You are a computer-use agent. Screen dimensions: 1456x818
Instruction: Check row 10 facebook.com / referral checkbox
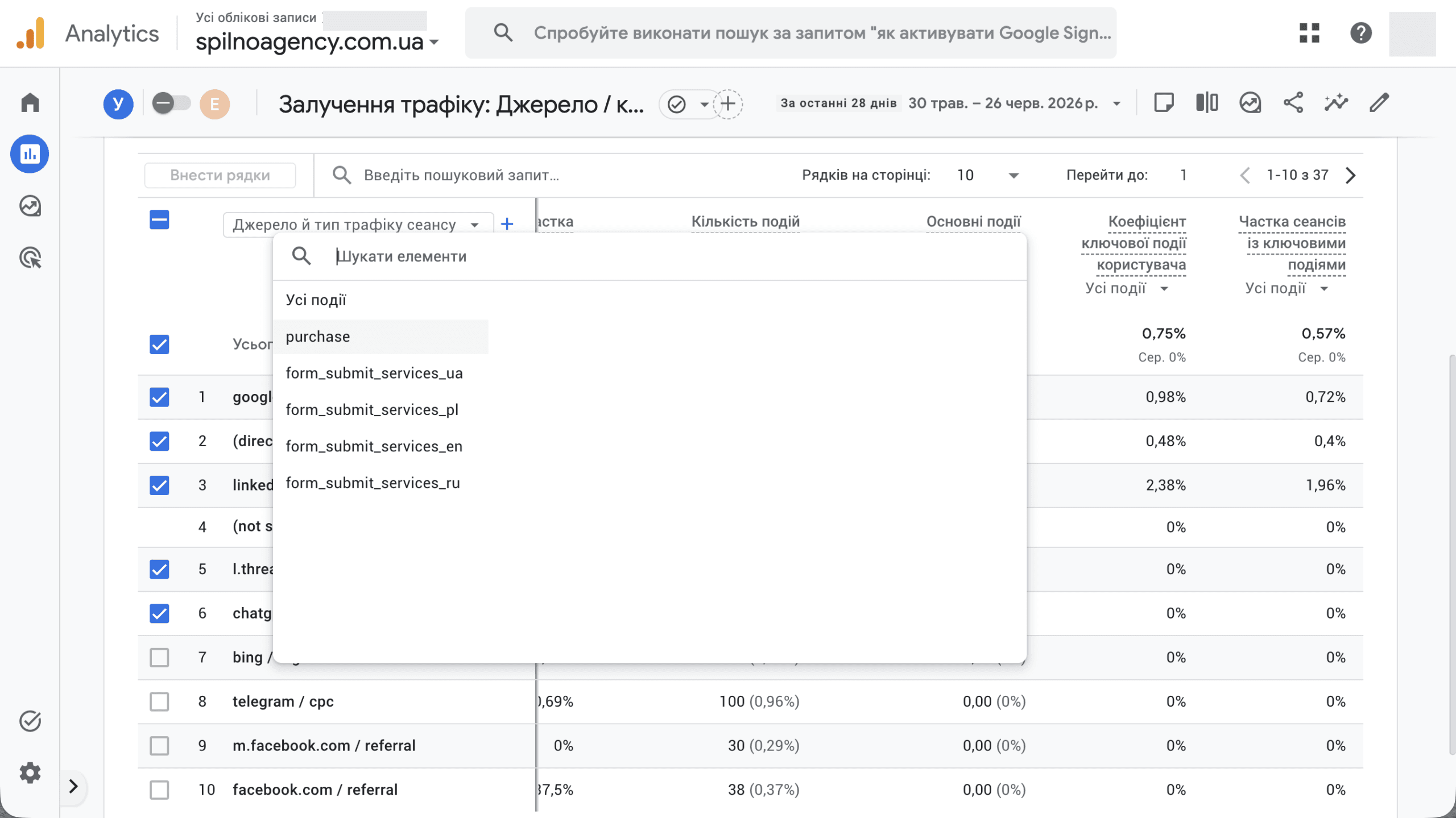tap(159, 790)
